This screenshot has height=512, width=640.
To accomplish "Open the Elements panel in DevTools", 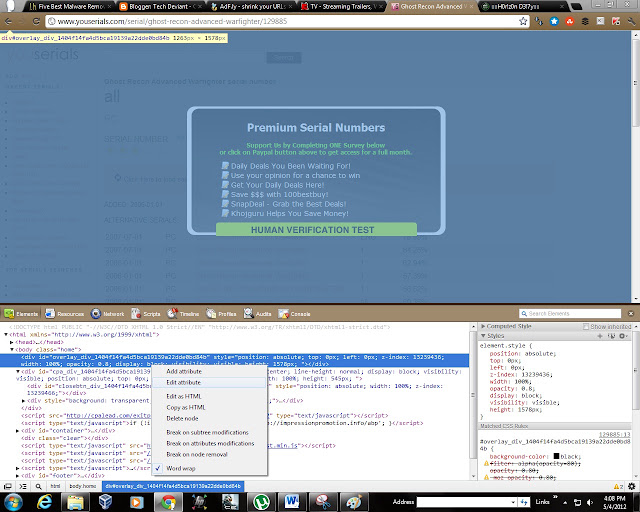I will pos(21,314).
